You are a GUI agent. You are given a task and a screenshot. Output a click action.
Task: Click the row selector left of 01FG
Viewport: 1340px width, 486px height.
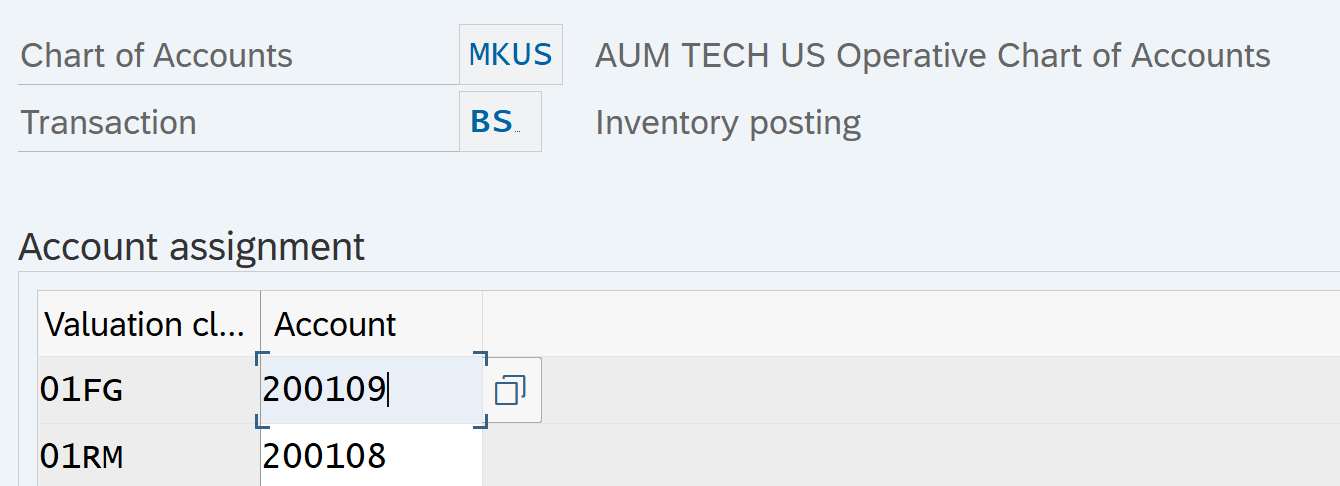pyautogui.click(x=28, y=390)
